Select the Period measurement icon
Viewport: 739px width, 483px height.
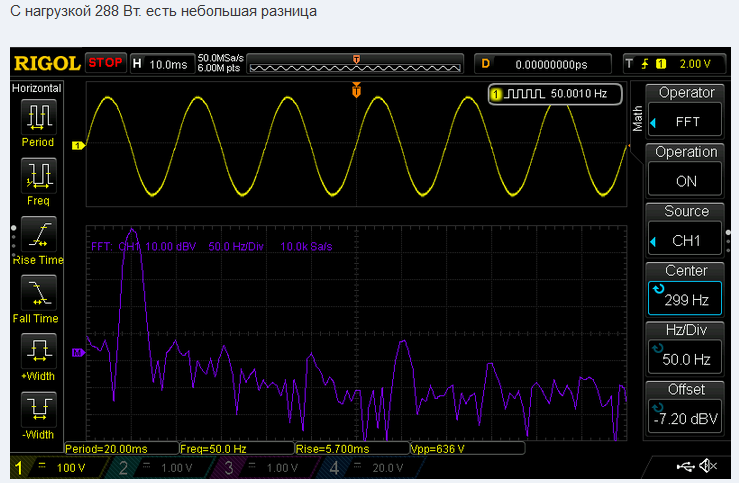coord(39,116)
